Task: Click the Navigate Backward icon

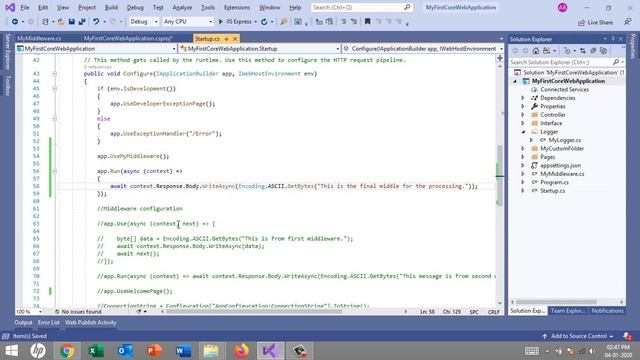Action: coord(15,22)
